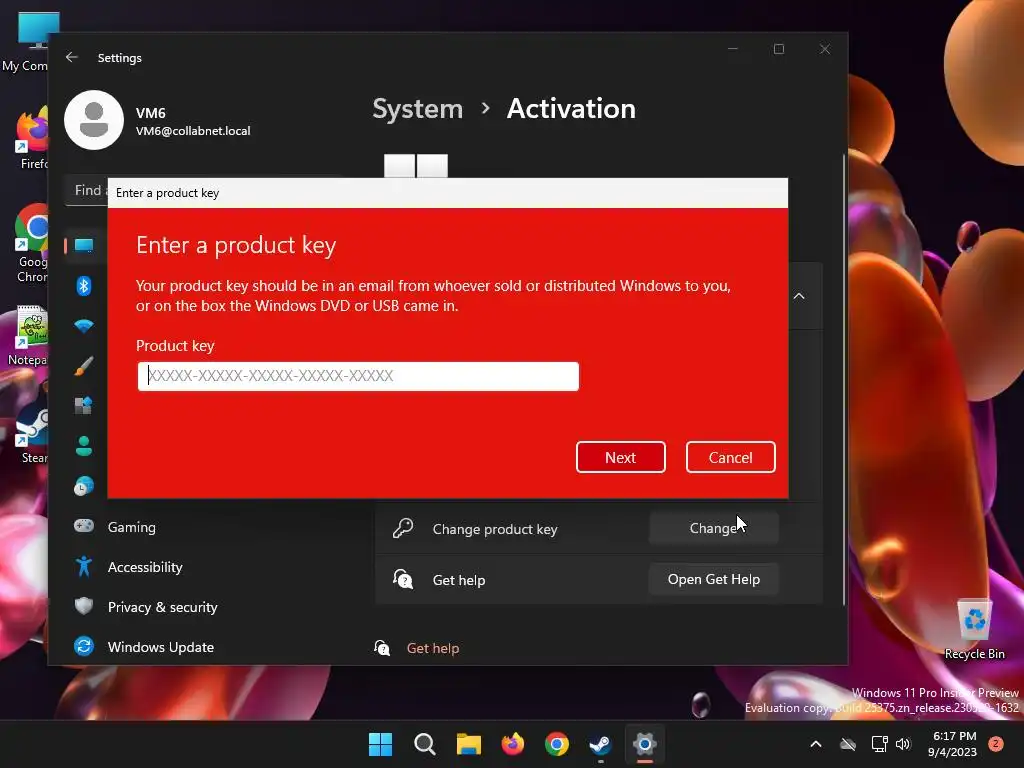Click the VM6 account profile picture

click(x=94, y=120)
